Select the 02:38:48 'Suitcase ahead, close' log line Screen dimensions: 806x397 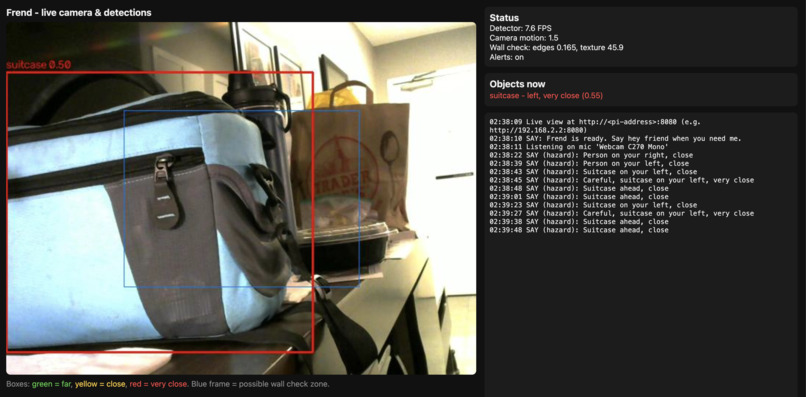[x=579, y=188]
